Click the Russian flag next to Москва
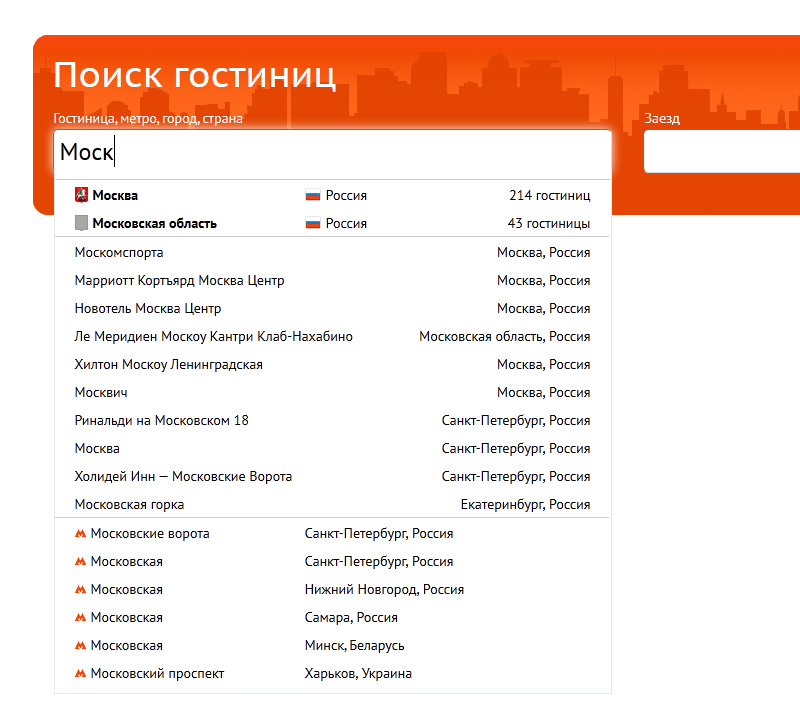800x721 pixels. 312,195
